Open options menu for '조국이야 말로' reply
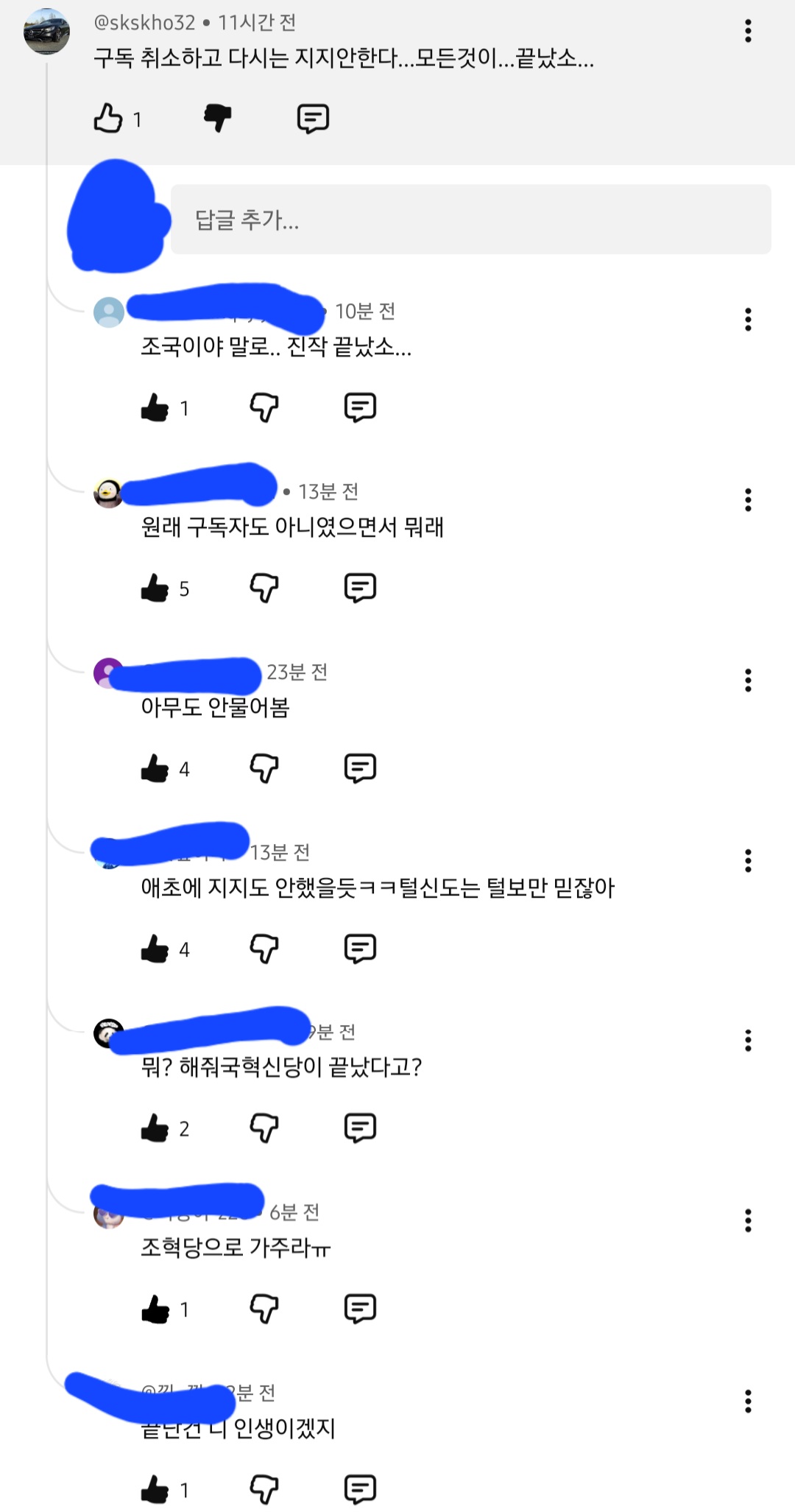The height and width of the screenshot is (1512, 795). coord(748,319)
